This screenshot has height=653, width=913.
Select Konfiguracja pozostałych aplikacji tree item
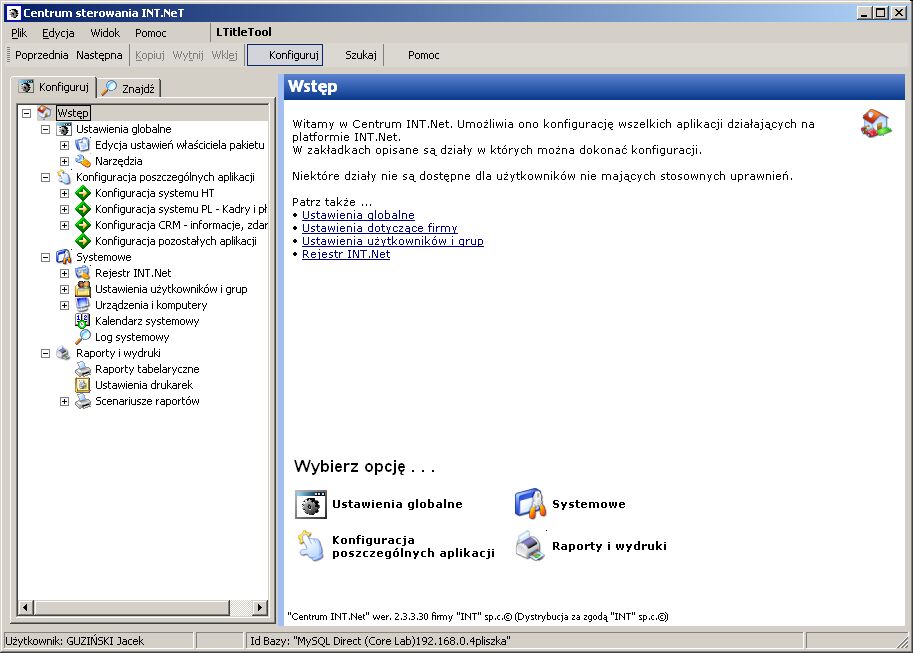coord(176,241)
